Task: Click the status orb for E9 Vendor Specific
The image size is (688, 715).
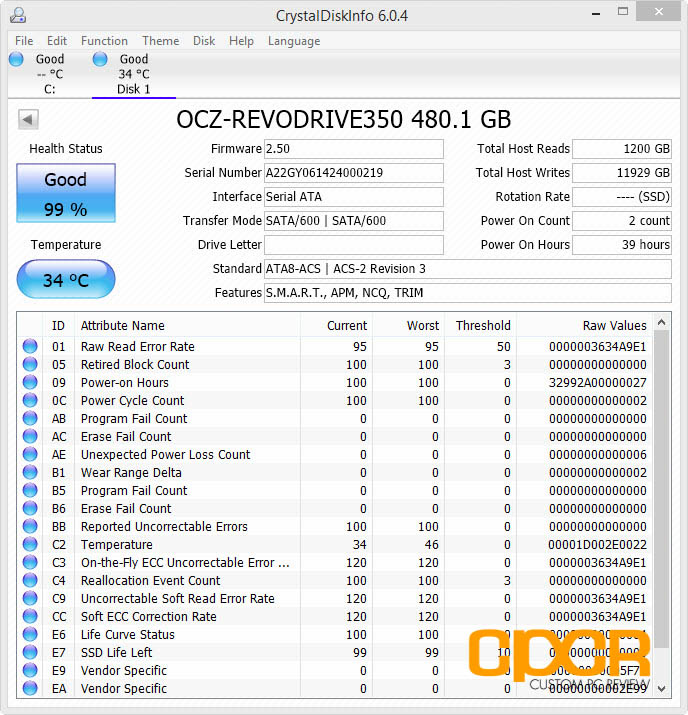Action: tap(30, 670)
